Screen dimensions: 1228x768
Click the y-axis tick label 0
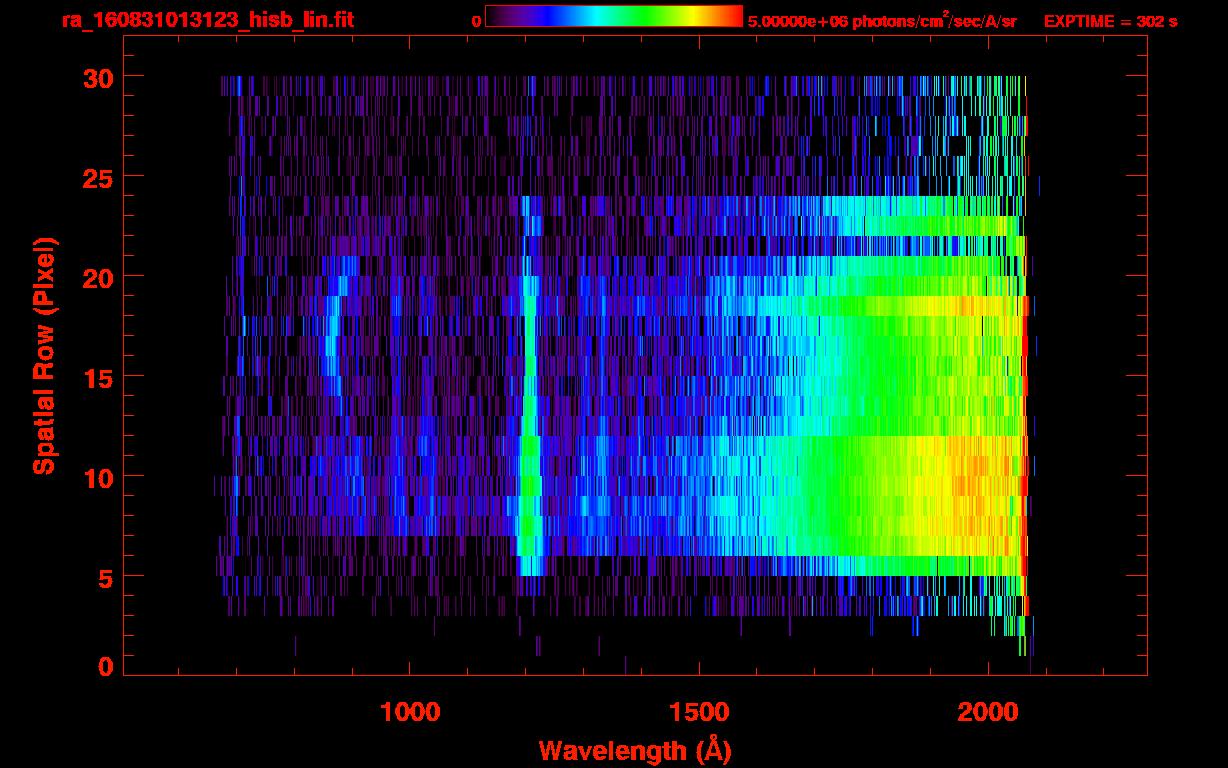click(106, 666)
